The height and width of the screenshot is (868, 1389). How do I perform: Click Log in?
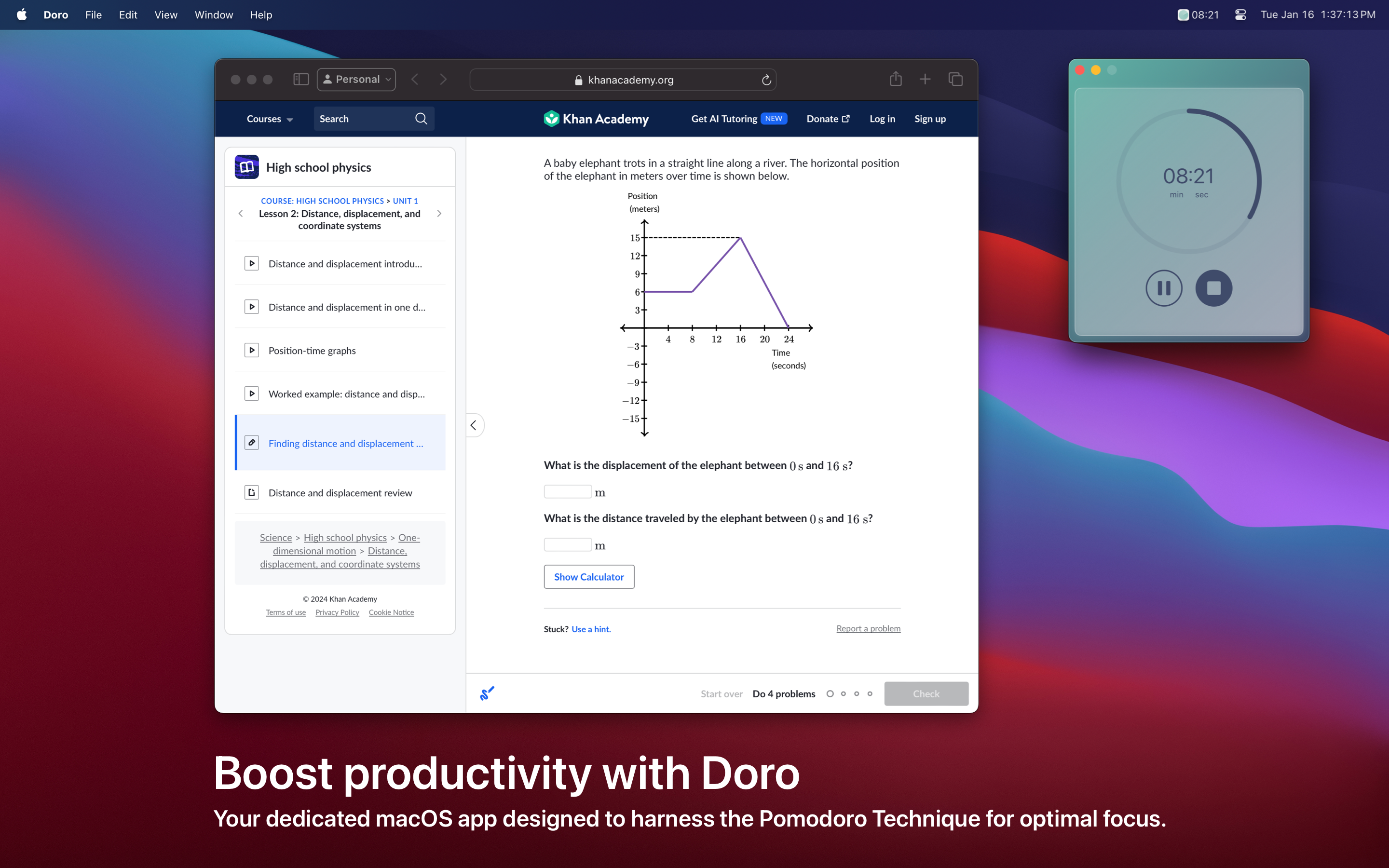point(882,119)
